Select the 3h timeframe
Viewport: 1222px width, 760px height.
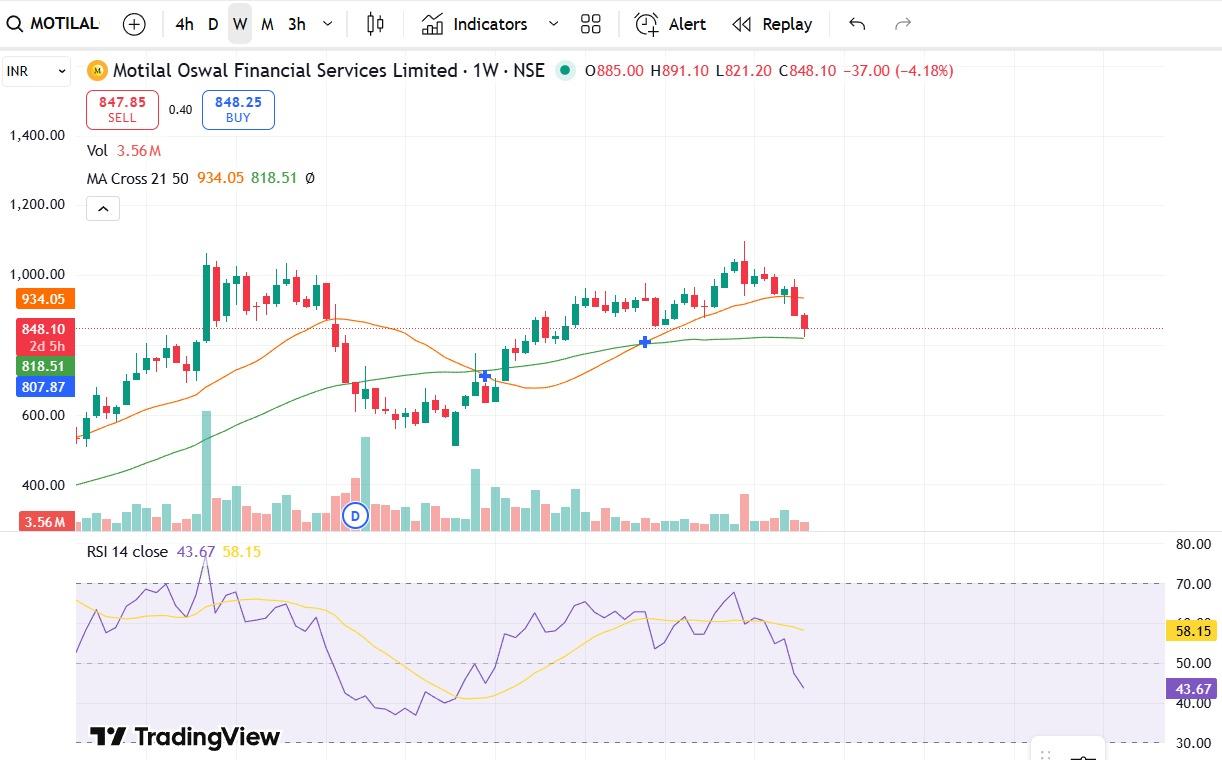tap(297, 24)
